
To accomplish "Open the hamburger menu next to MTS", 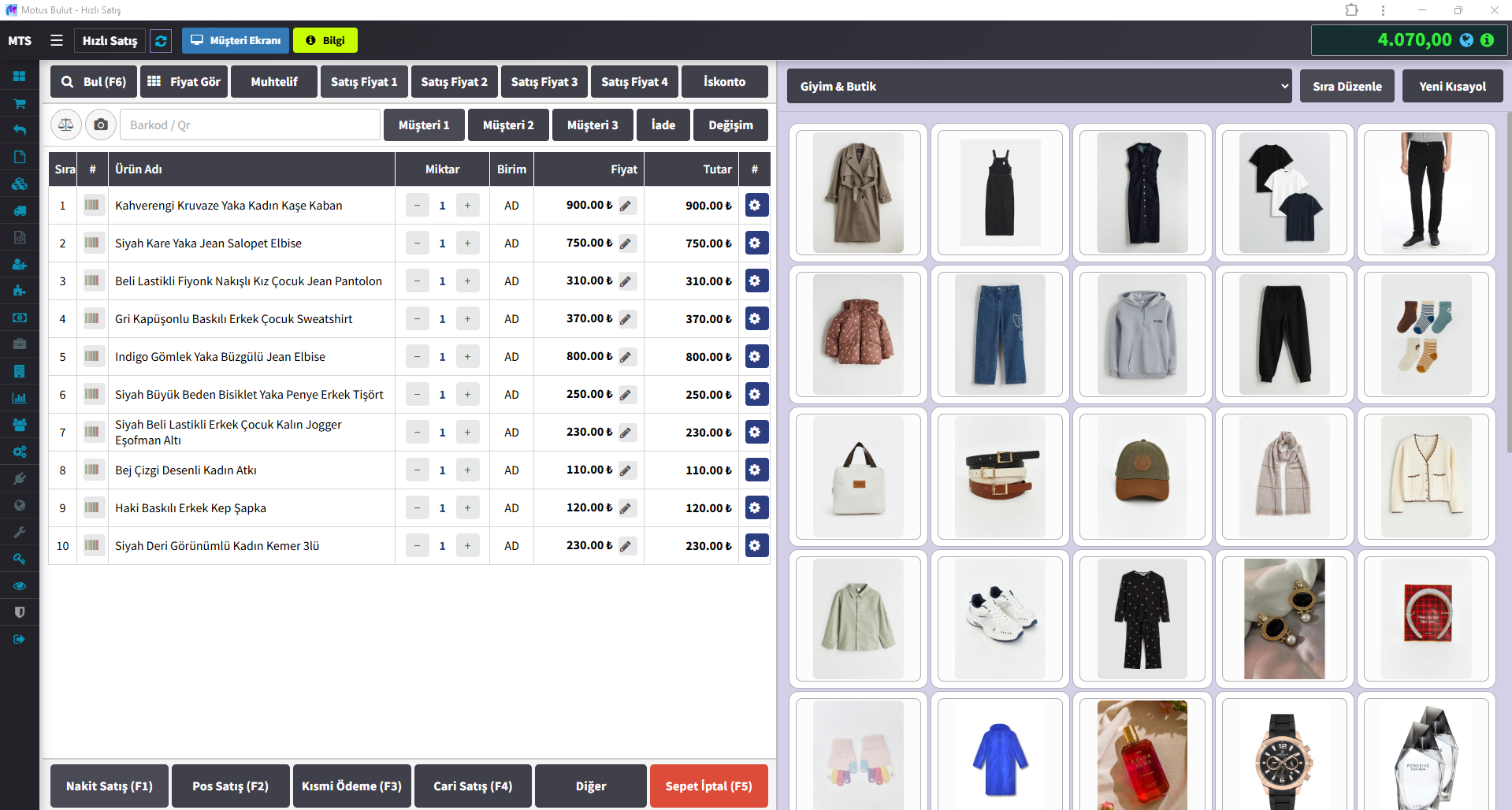I will click(57, 40).
